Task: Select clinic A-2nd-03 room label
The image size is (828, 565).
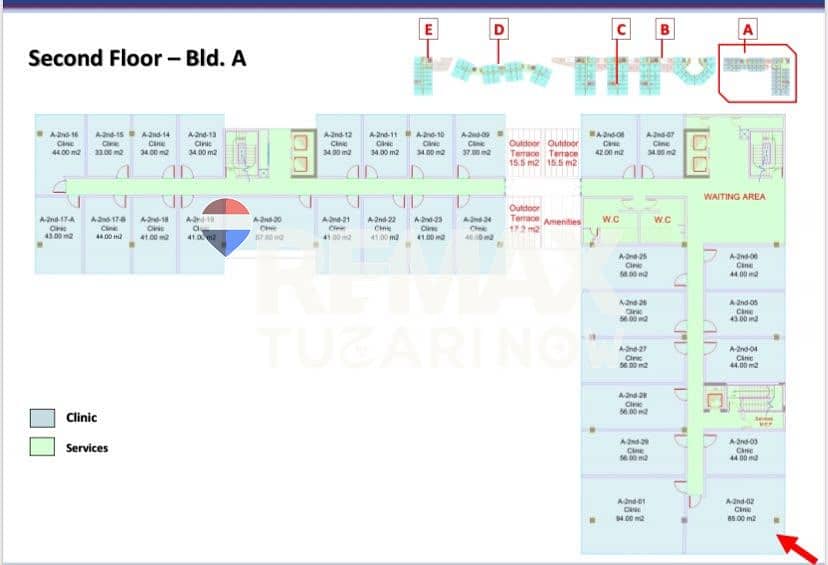Action: [x=745, y=450]
